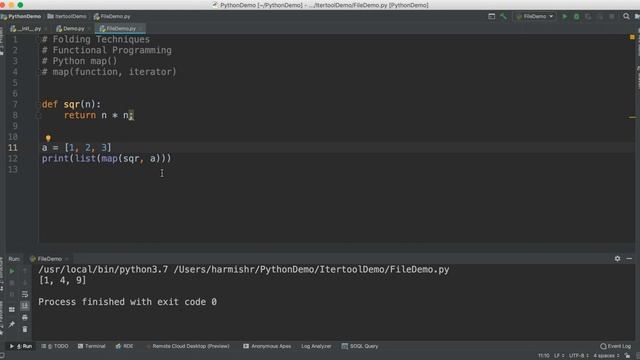
Task: Open the SOQL Query tool window
Action: 360,346
